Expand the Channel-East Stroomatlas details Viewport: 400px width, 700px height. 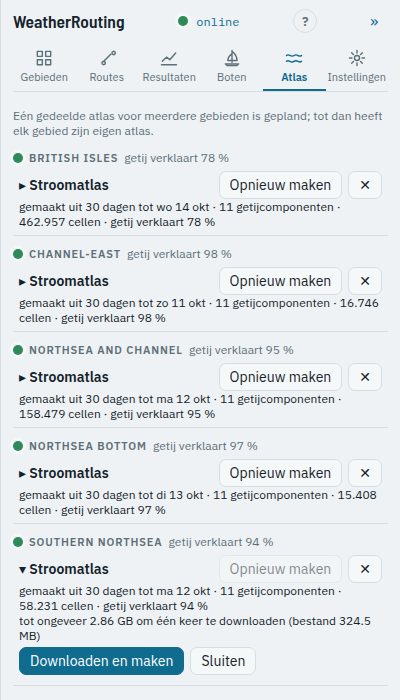coord(64,281)
